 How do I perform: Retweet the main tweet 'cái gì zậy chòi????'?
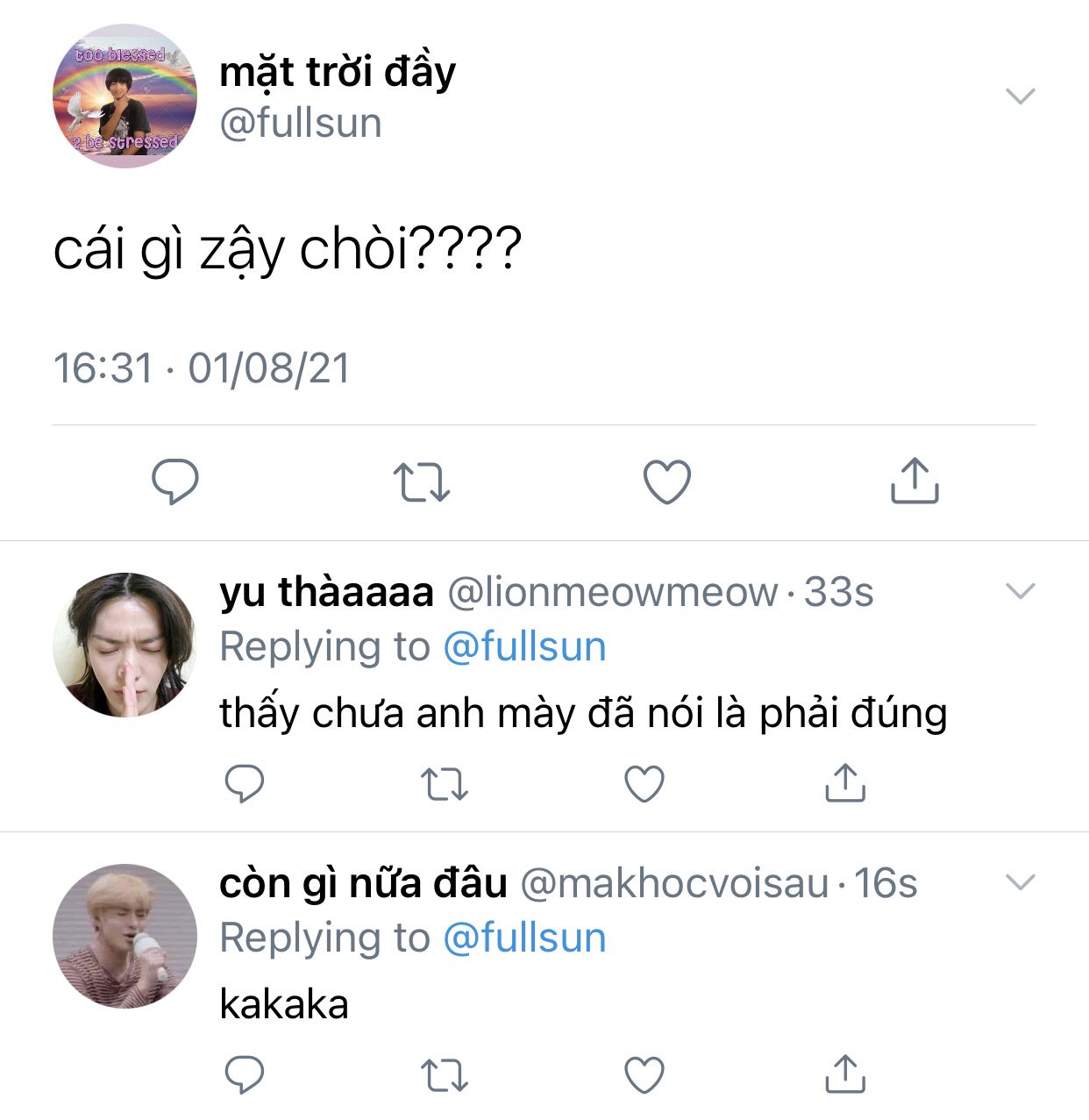(x=421, y=482)
